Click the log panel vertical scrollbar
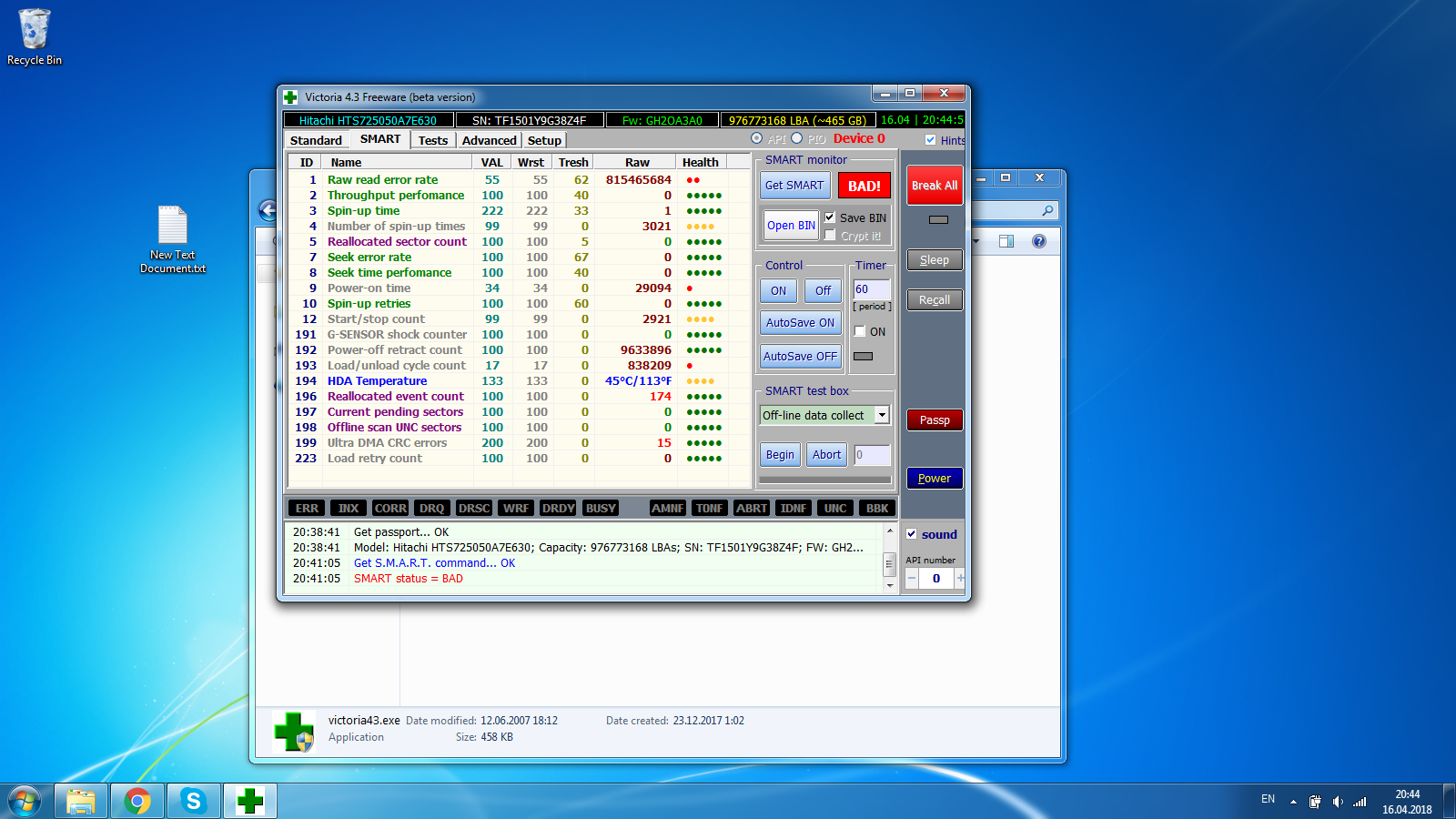 tap(889, 558)
